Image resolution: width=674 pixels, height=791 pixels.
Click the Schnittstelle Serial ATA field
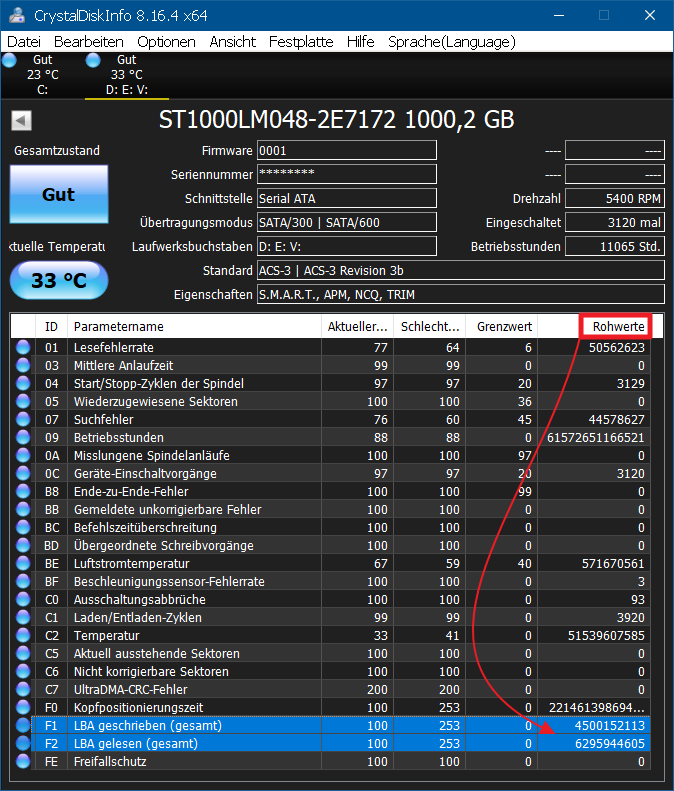pyautogui.click(x=347, y=198)
